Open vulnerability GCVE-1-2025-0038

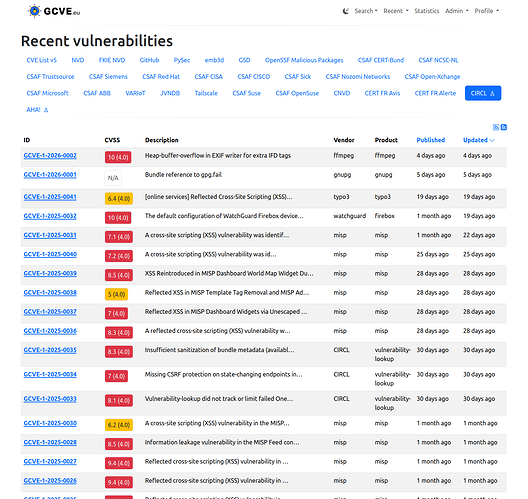pos(50,293)
